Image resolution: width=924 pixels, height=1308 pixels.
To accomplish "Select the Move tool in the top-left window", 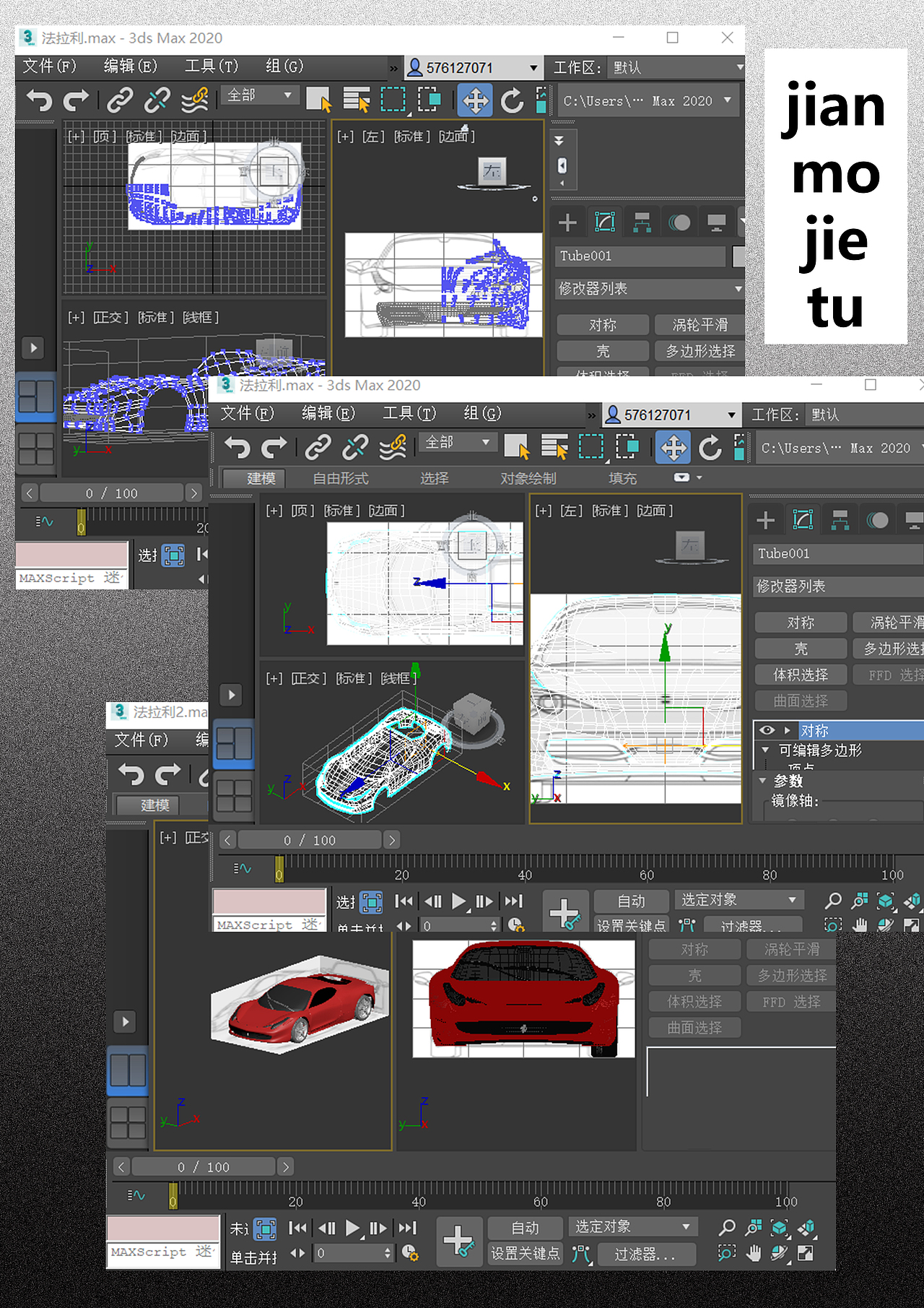I will (x=475, y=100).
